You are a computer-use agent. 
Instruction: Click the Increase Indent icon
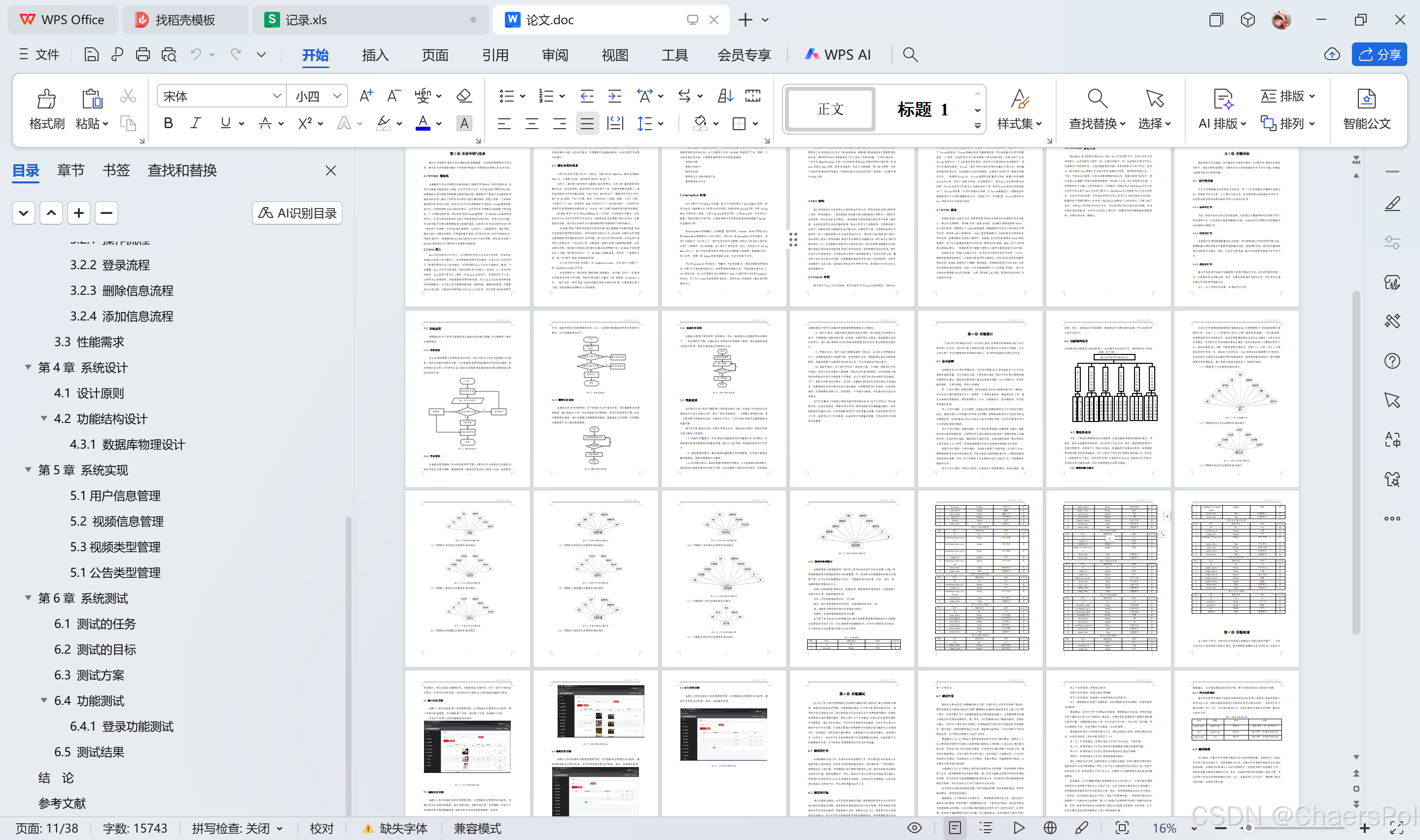[615, 96]
